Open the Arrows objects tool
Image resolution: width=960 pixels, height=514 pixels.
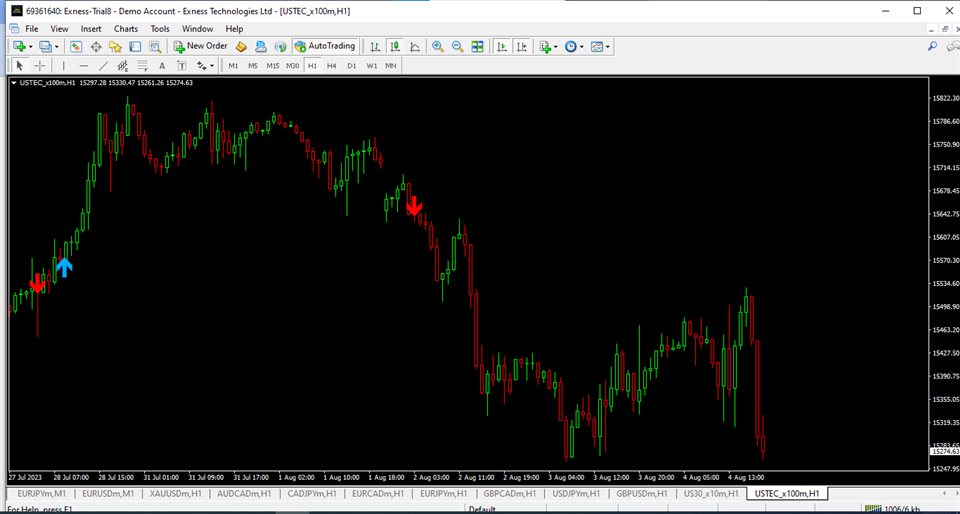click(201, 65)
